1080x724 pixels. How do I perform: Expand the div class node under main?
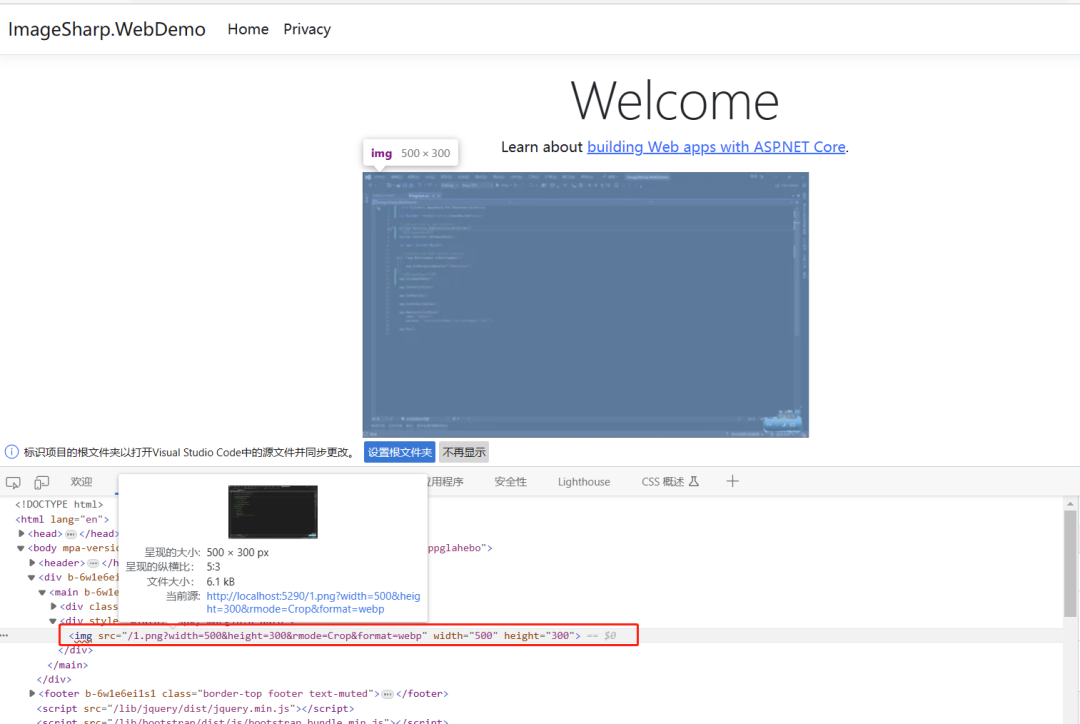tap(53, 607)
